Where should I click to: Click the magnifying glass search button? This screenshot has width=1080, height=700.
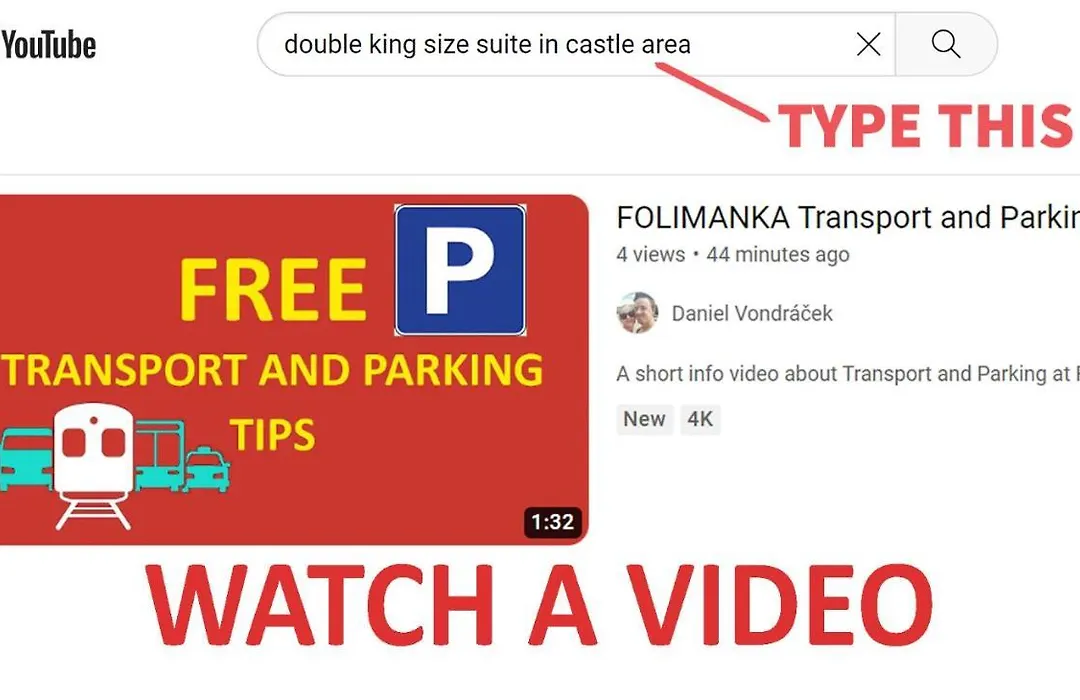click(x=946, y=44)
